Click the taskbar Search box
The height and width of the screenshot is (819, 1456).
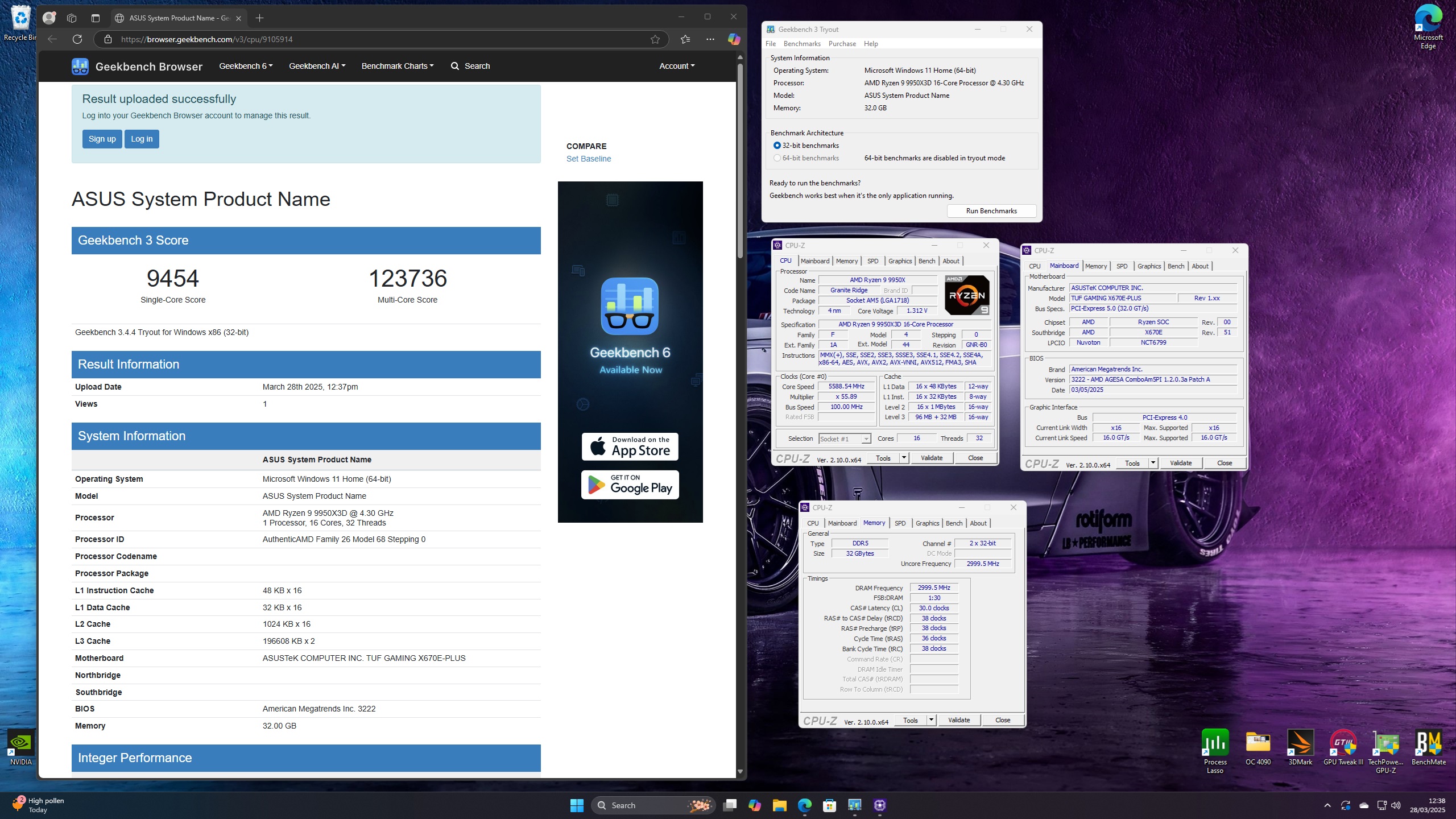click(x=653, y=805)
